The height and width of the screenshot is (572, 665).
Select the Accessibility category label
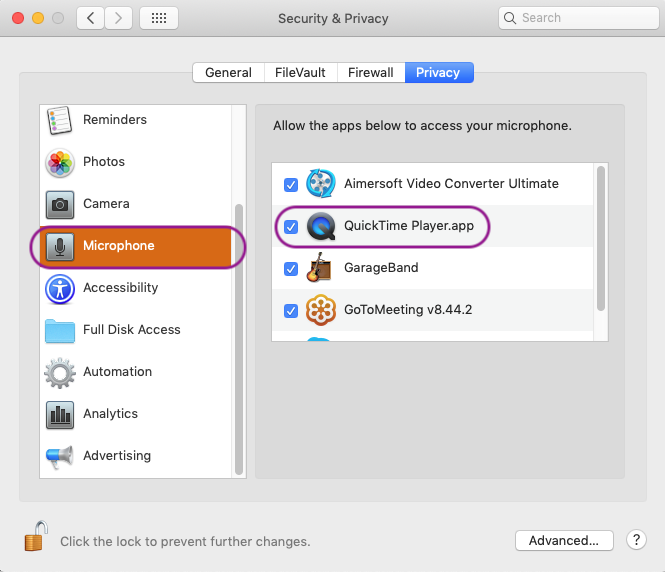click(x=120, y=287)
